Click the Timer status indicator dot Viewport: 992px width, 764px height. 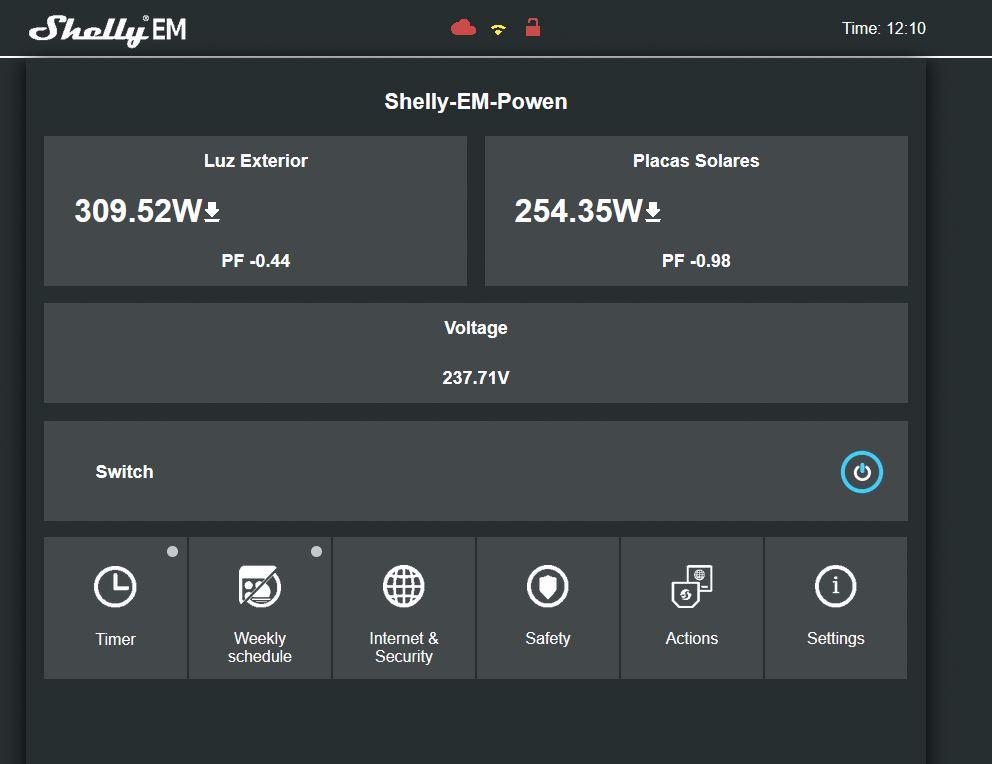tap(173, 551)
